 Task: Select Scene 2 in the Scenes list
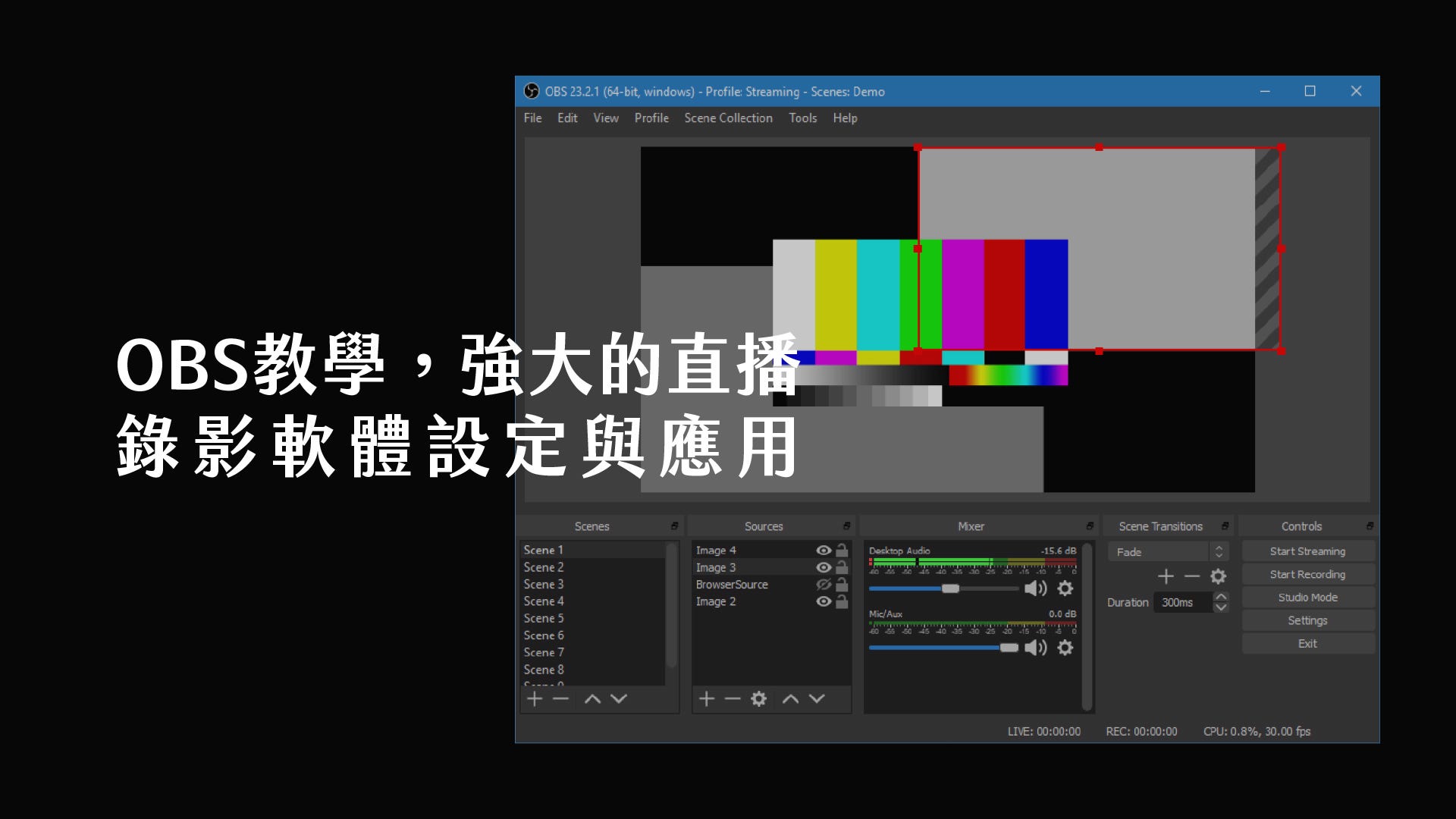[x=593, y=567]
